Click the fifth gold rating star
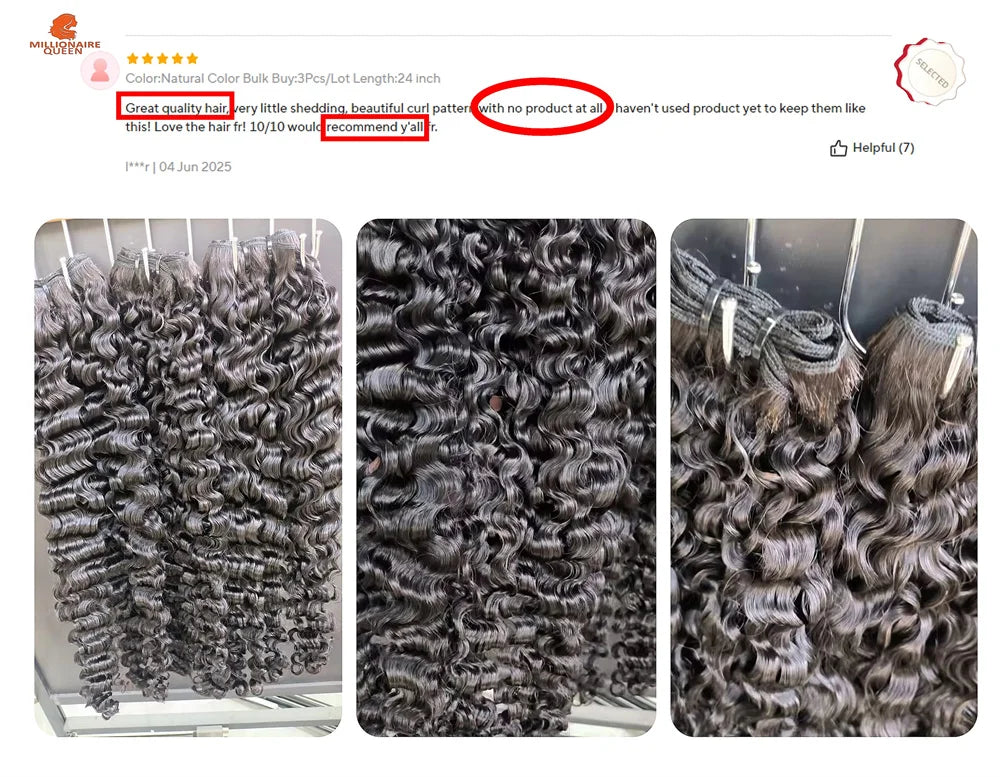This screenshot has width=1000, height=777. [192, 59]
